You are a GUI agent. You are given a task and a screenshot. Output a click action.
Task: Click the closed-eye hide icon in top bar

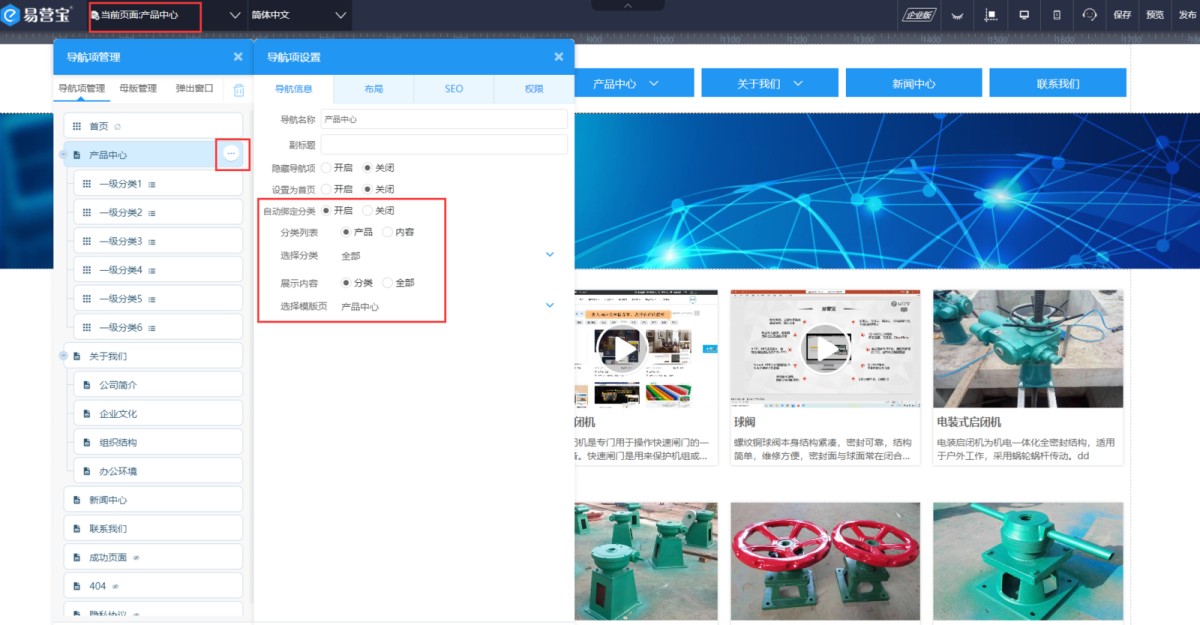pos(957,15)
